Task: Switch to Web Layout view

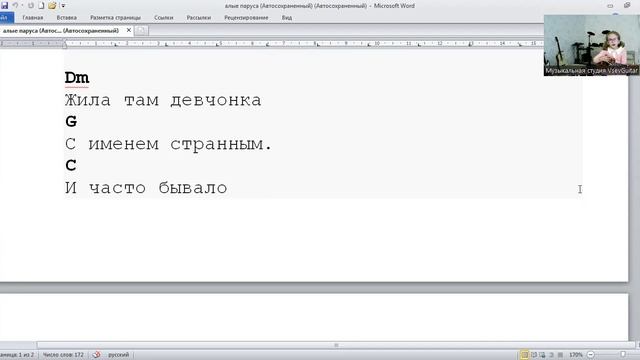Action: [542, 355]
